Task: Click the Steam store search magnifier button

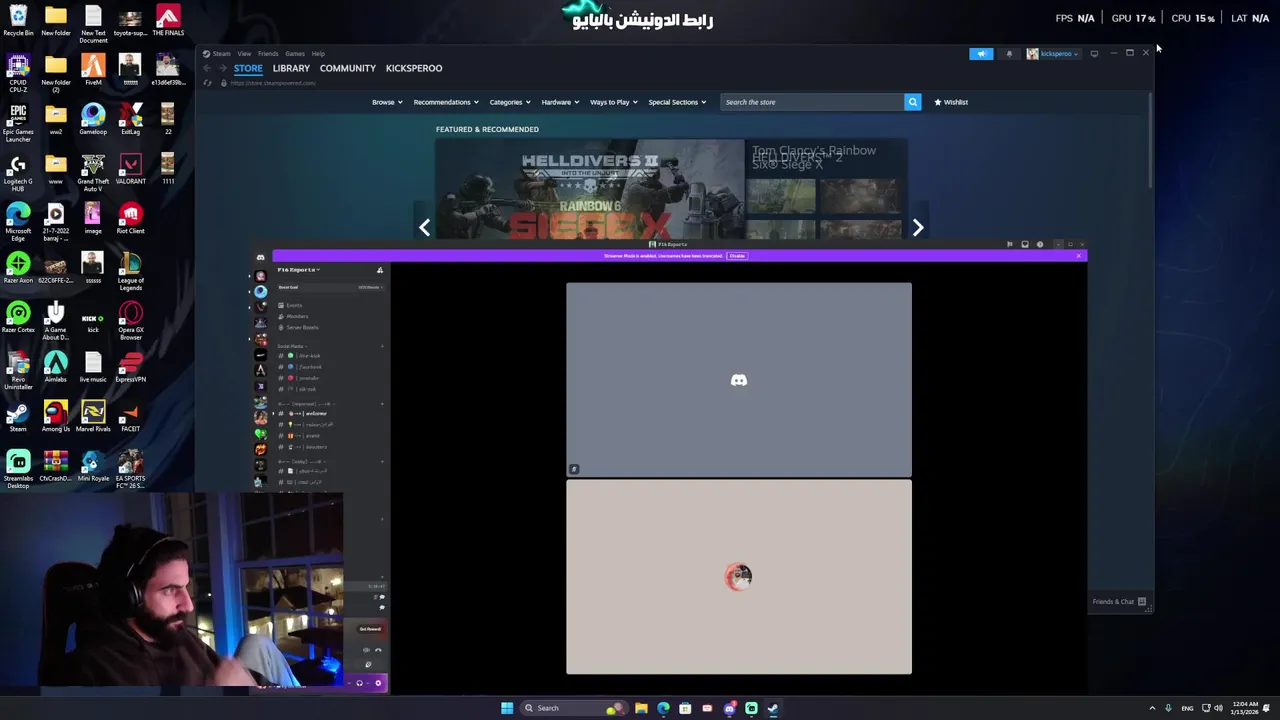Action: tap(912, 102)
